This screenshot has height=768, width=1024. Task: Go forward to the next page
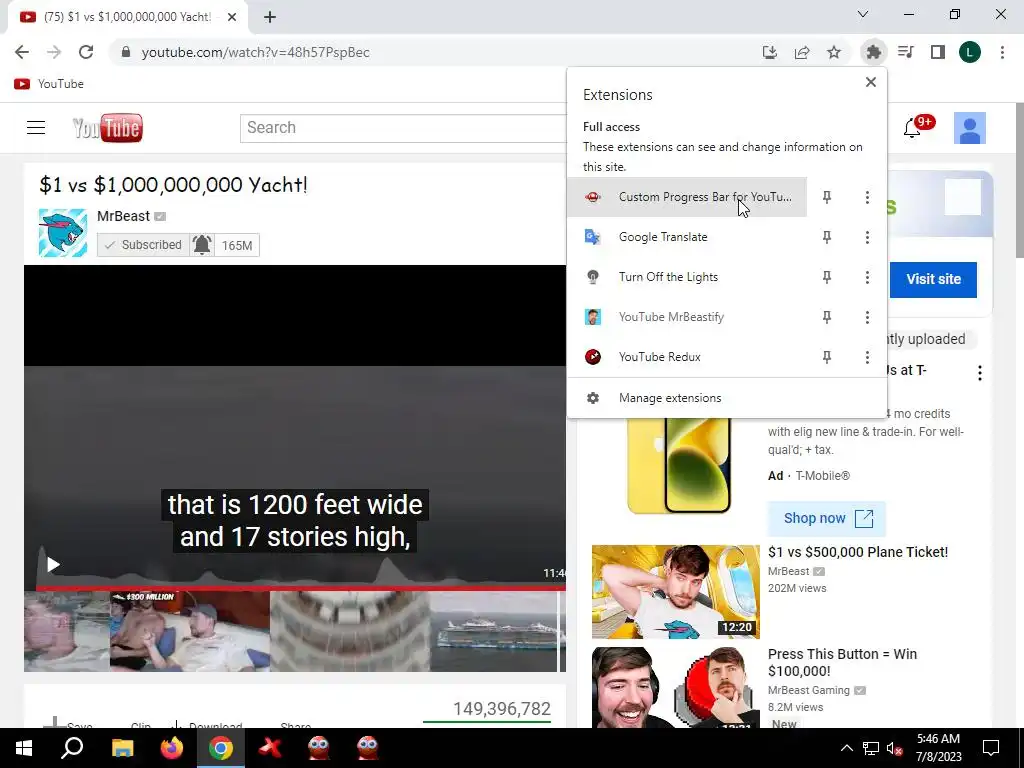tap(54, 52)
